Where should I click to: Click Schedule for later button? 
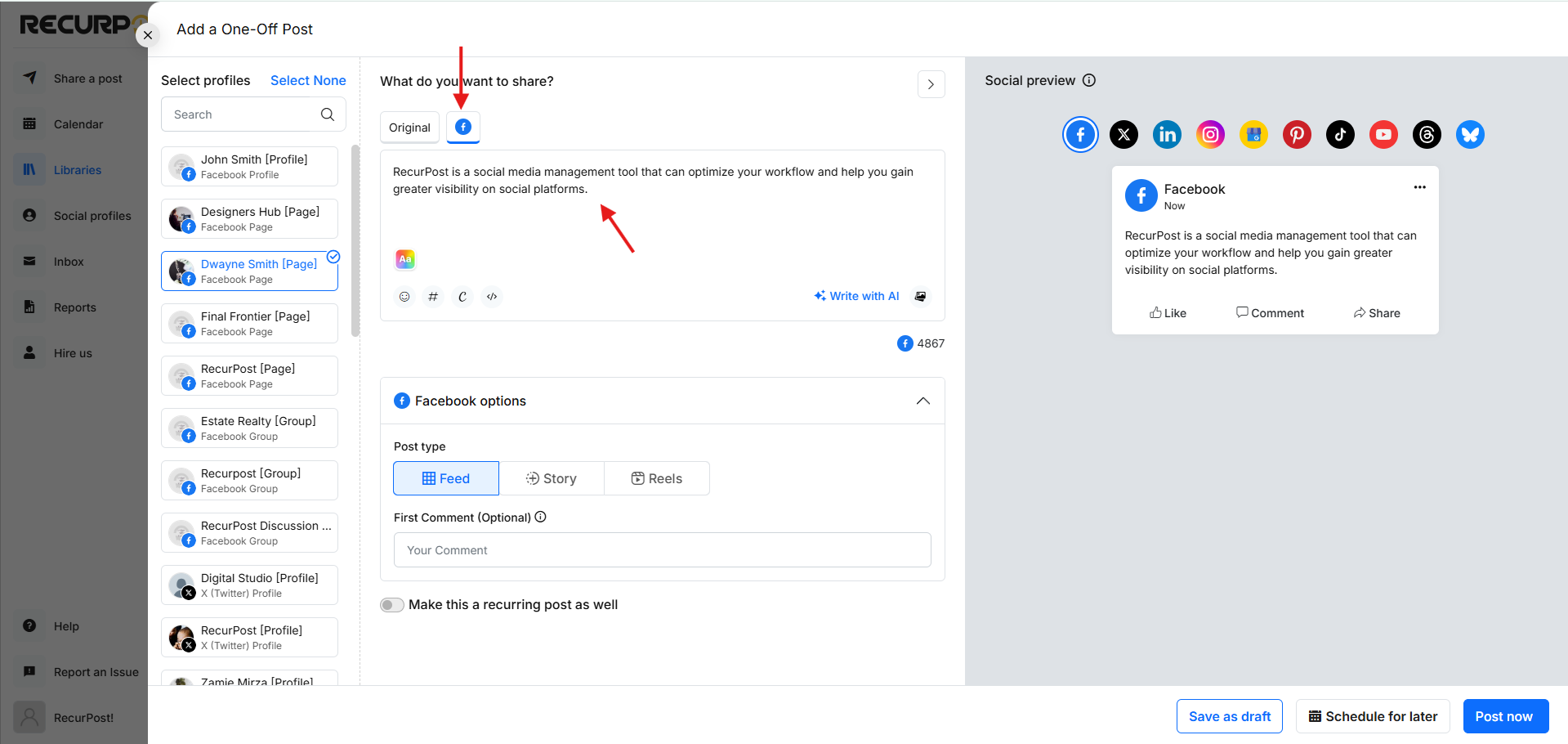[1373, 716]
